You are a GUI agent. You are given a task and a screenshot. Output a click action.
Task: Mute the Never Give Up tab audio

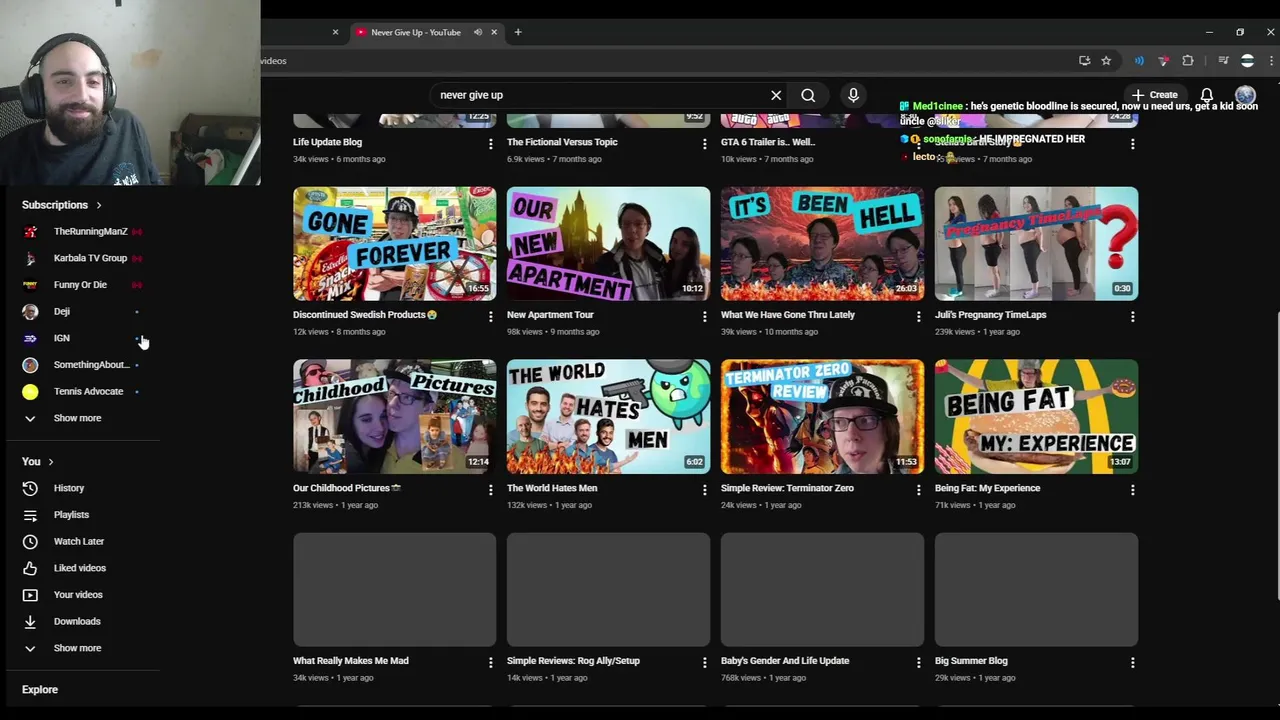pyautogui.click(x=477, y=32)
